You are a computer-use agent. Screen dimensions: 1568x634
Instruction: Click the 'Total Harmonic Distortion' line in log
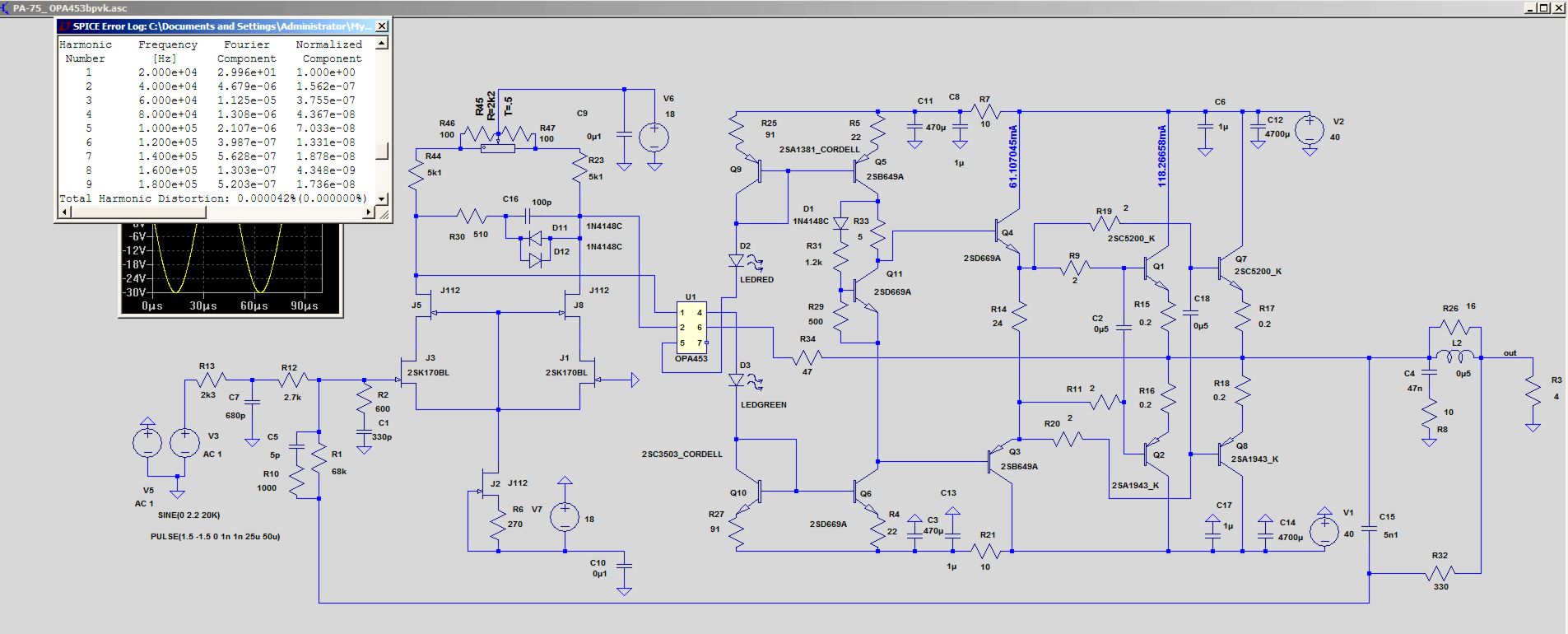click(x=212, y=198)
